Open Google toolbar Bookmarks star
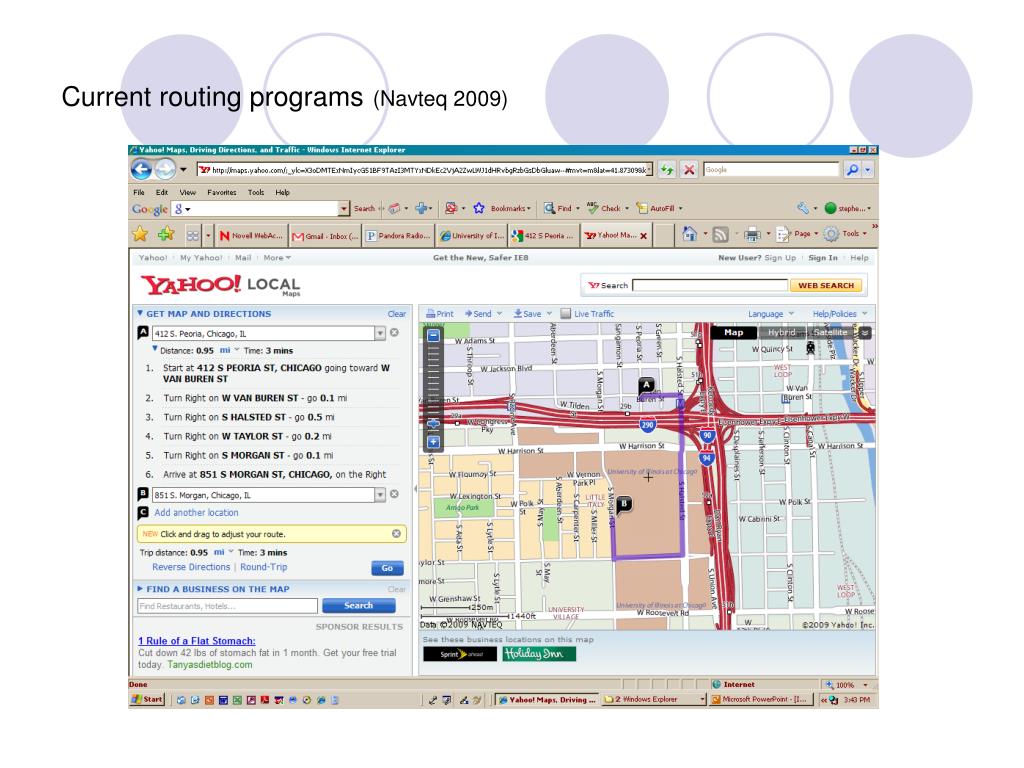1024x768 pixels. (479, 208)
